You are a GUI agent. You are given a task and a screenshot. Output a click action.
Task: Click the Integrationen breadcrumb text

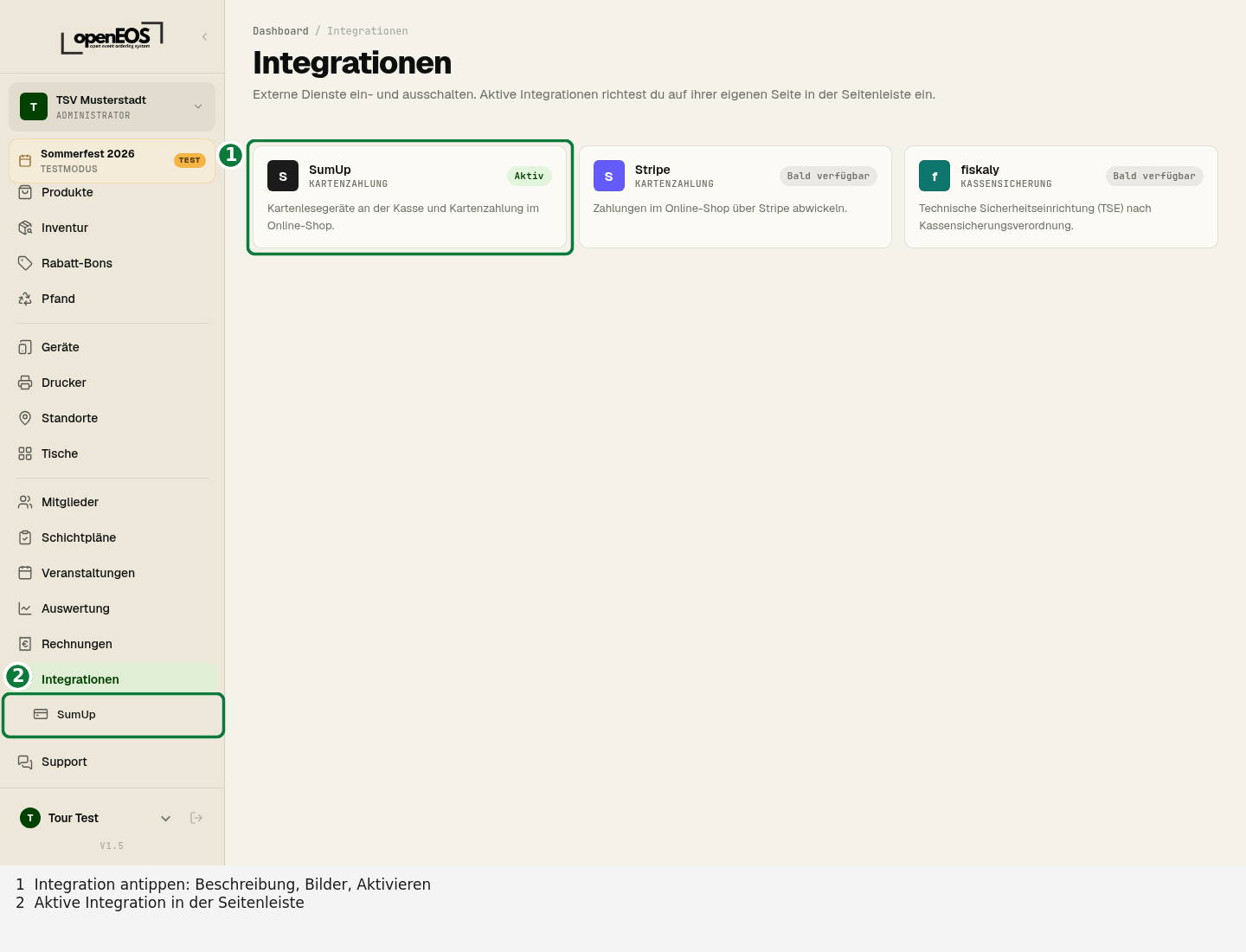click(x=368, y=31)
